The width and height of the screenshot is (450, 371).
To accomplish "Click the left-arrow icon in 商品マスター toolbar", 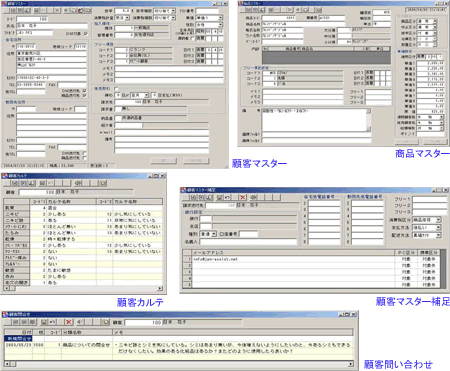I will 298,10.
